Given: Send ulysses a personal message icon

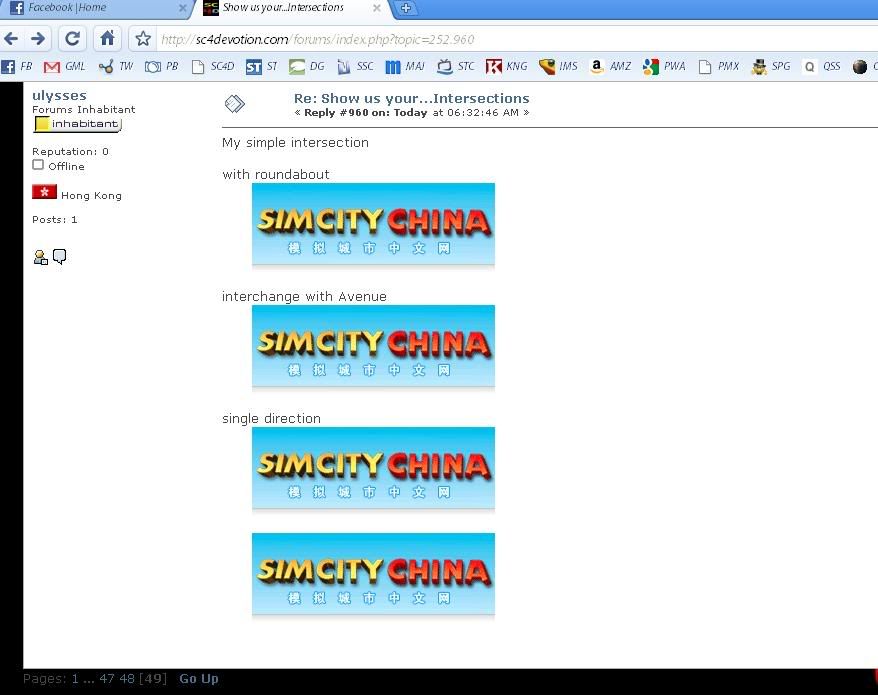Looking at the screenshot, I should coord(59,256).
